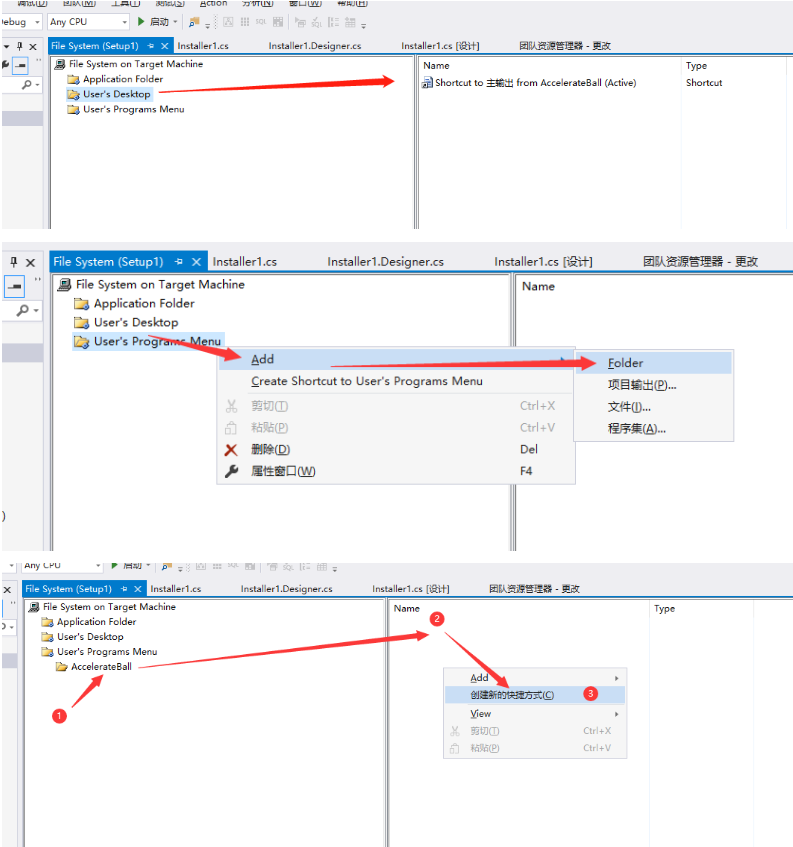Click File System on Target Machine above the Add menu
The width and height of the screenshot is (793, 847).
160,284
